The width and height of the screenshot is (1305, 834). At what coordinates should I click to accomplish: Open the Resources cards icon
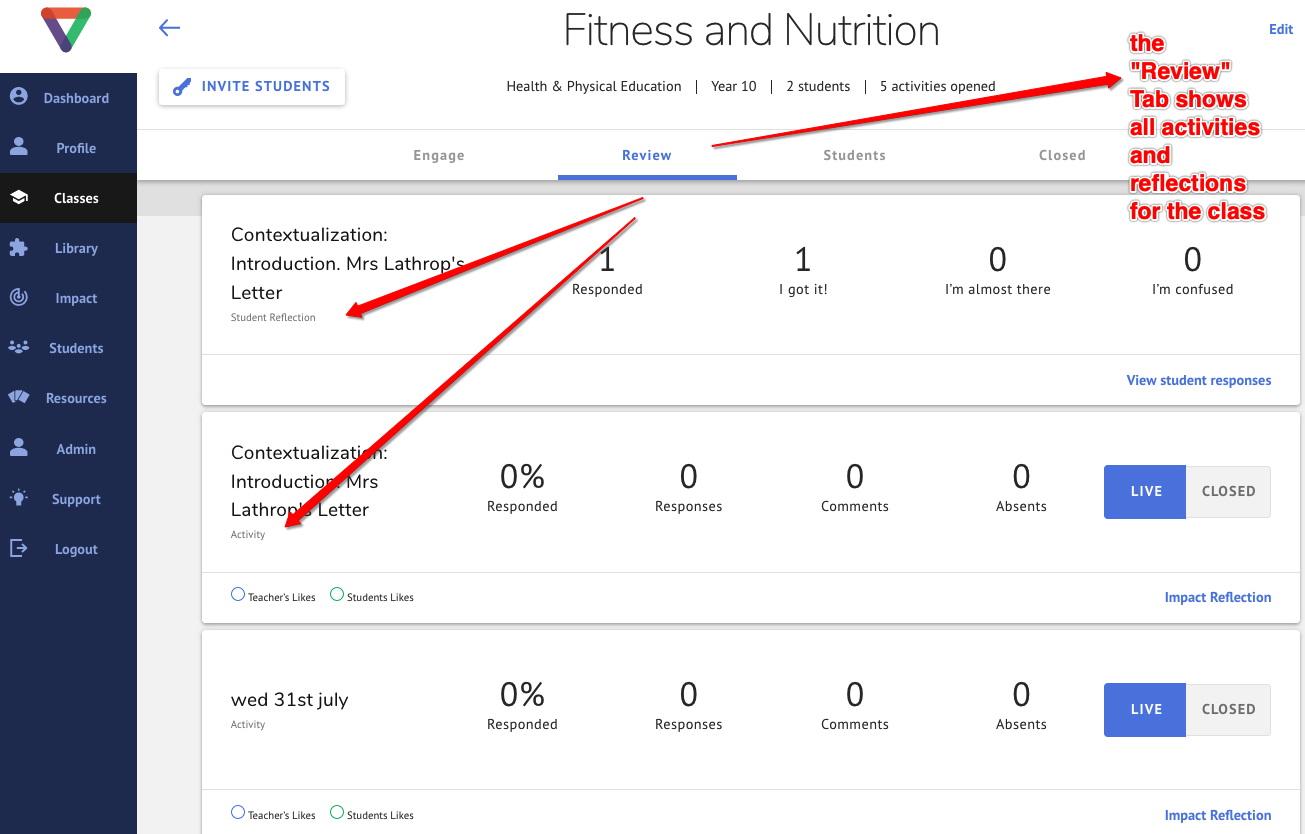18,397
